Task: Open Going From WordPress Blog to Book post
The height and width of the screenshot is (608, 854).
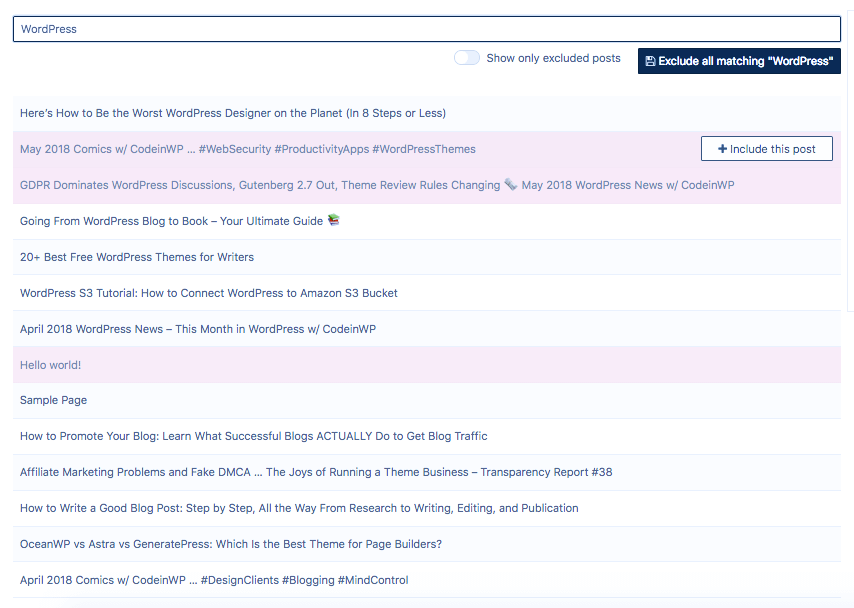Action: (x=172, y=221)
